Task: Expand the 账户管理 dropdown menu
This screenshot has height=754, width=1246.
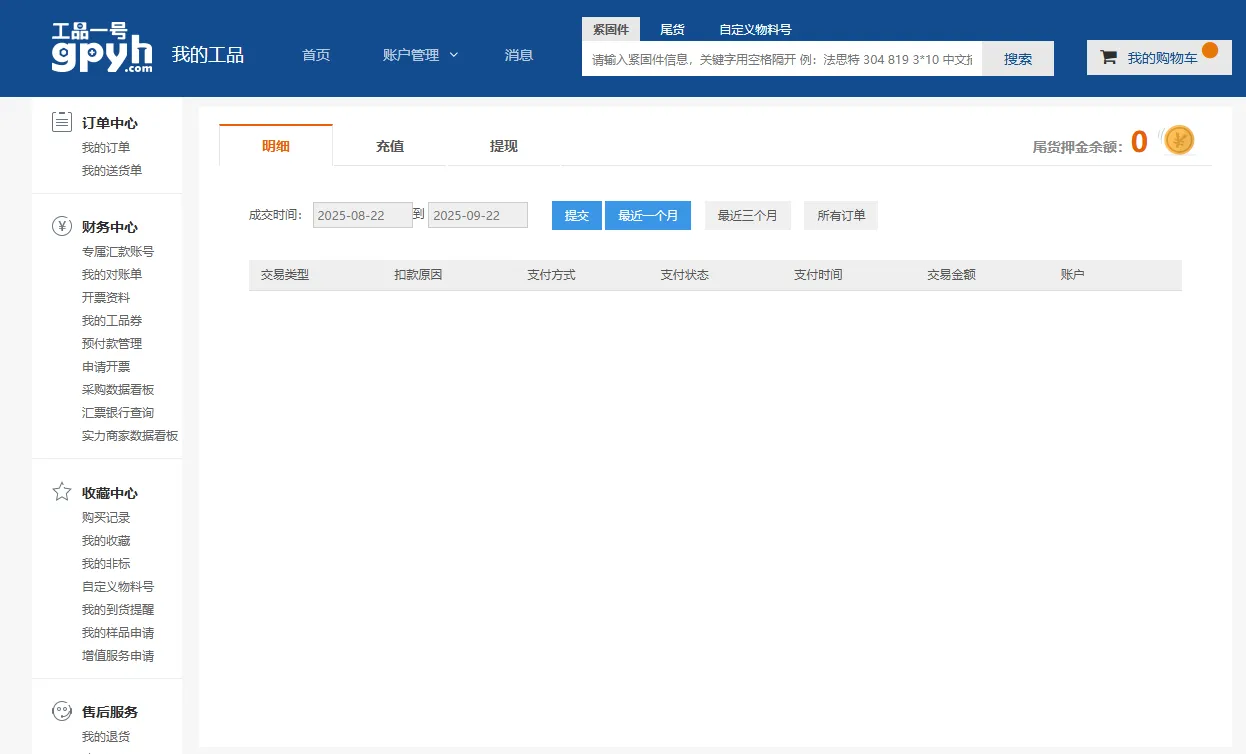Action: pos(420,55)
